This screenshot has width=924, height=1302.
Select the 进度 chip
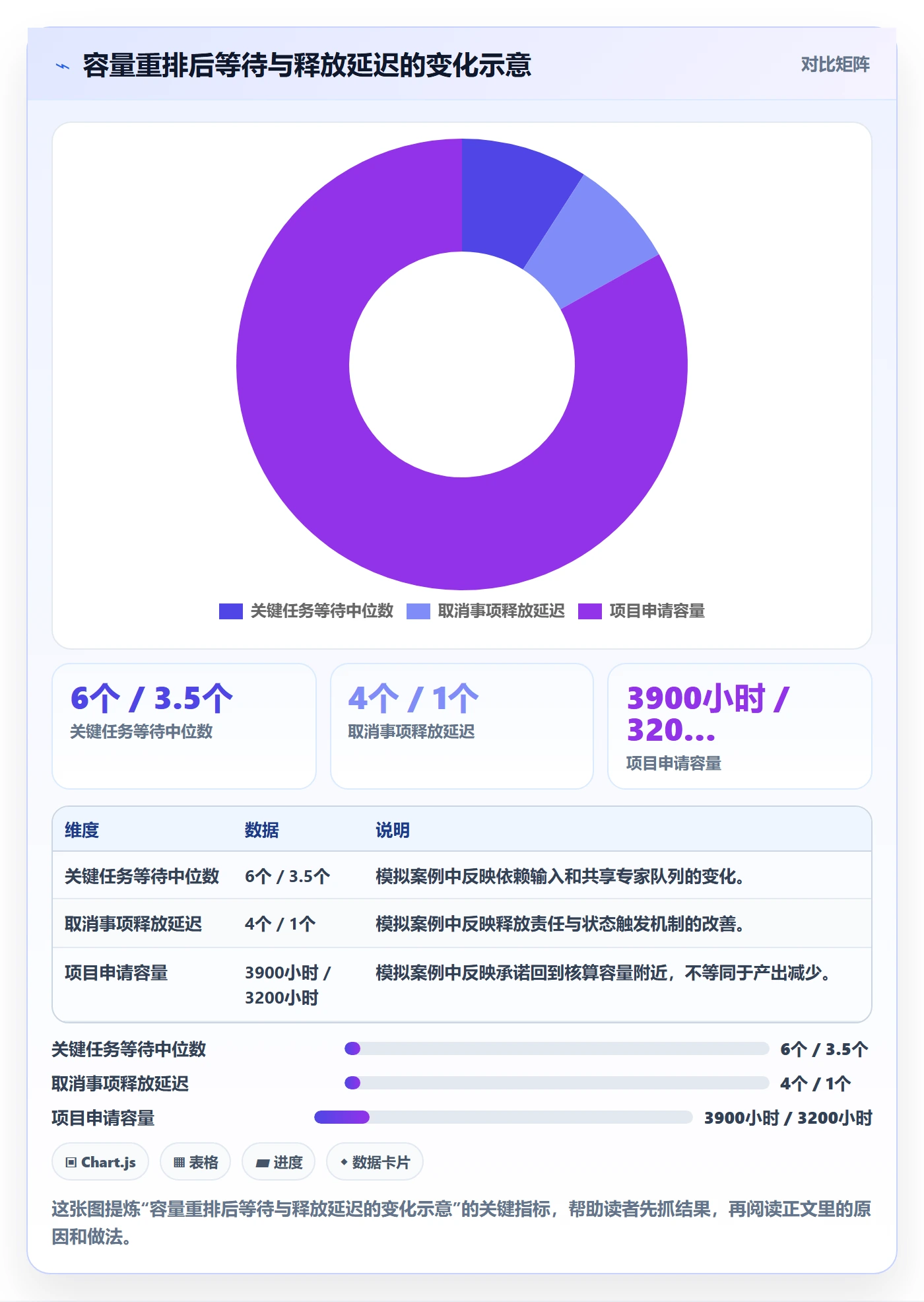279,1162
